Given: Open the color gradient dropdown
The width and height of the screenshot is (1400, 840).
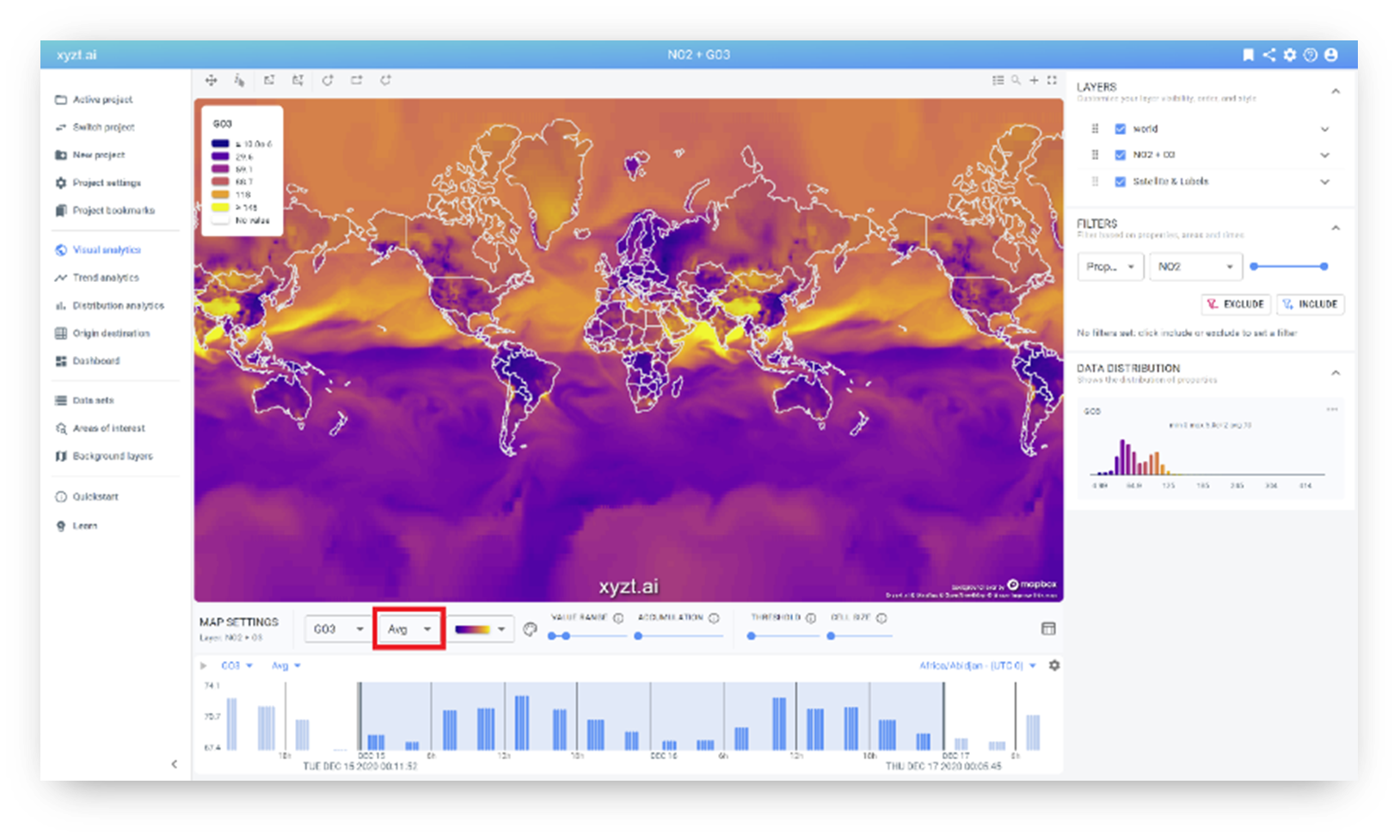Looking at the screenshot, I should coord(480,629).
